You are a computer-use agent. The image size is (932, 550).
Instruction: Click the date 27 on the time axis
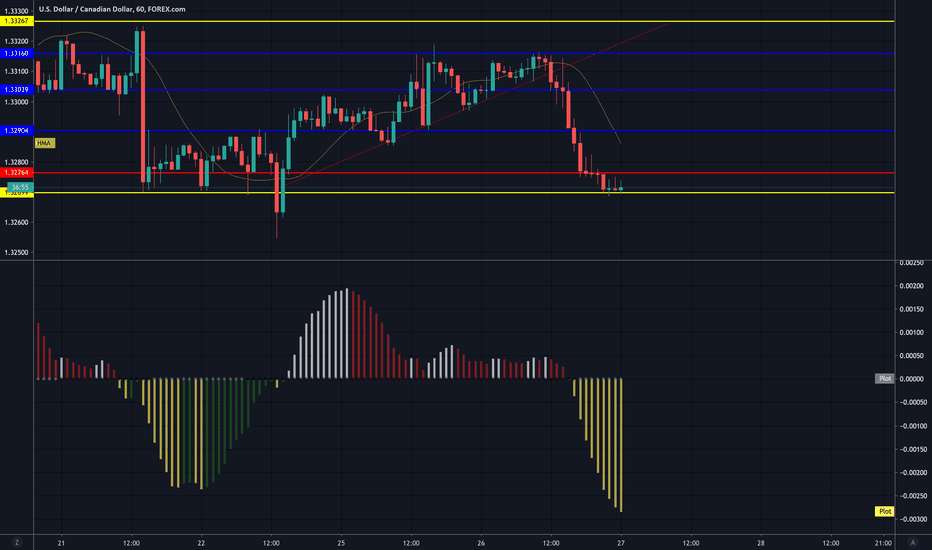[x=621, y=543]
